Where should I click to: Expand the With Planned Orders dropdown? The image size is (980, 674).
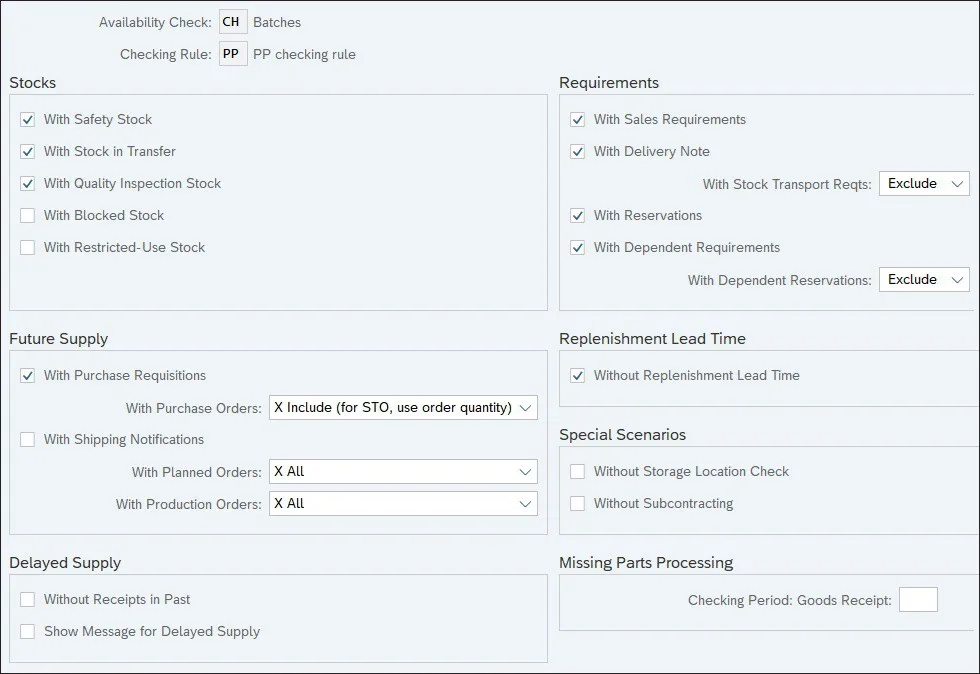[x=403, y=472]
